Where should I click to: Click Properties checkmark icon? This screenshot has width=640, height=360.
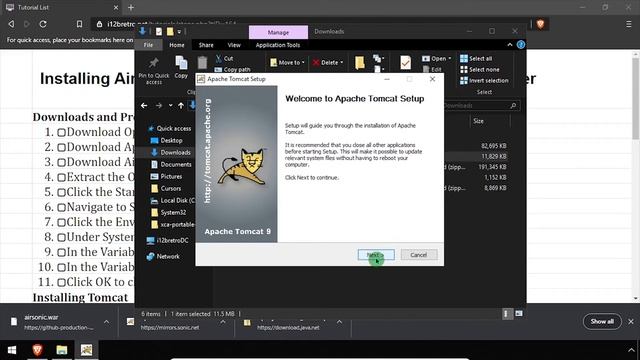click(405, 63)
